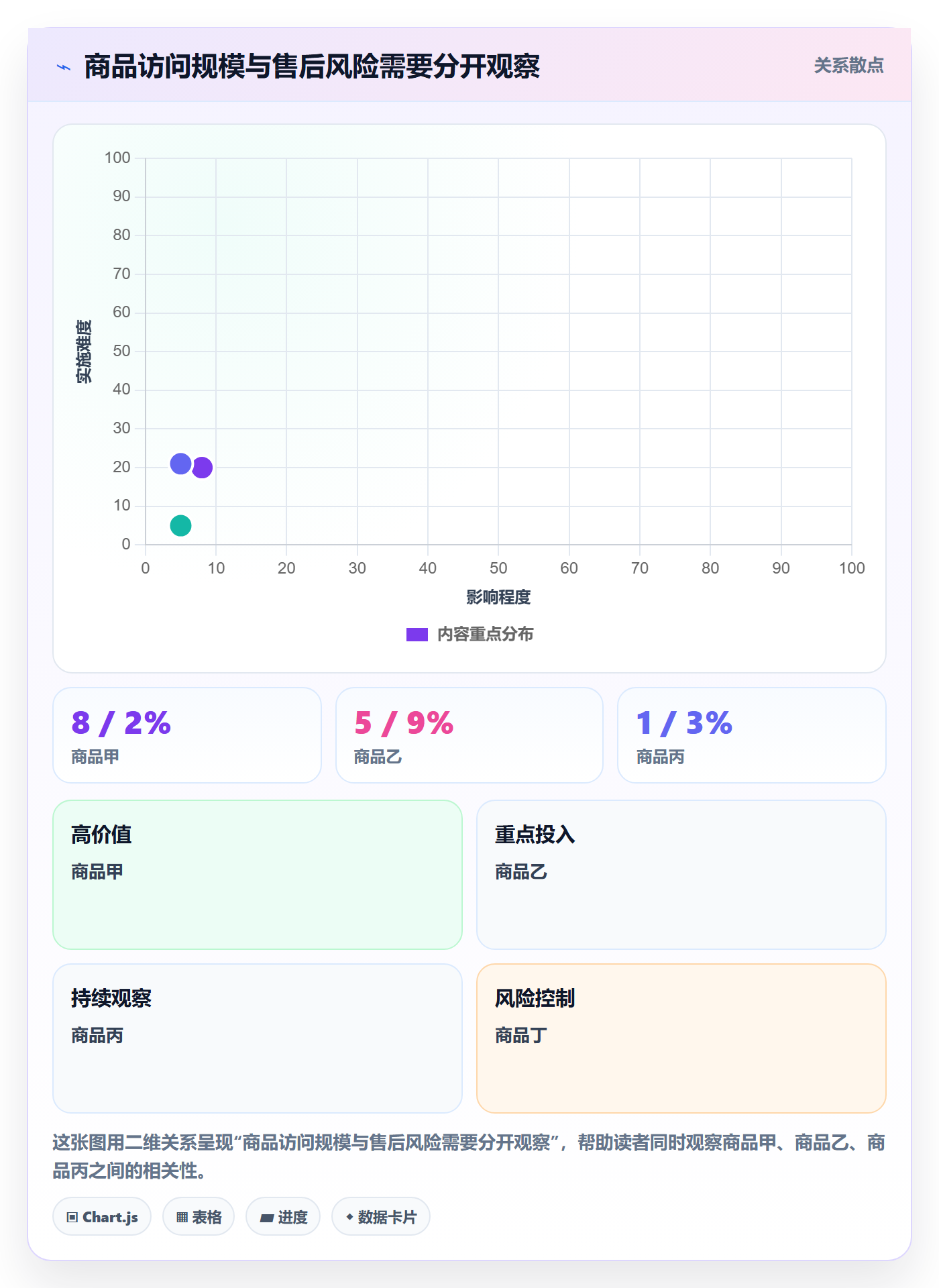Open the 1 / 3% 商品丙 stat card
Image resolution: width=939 pixels, height=1288 pixels.
tap(752, 735)
